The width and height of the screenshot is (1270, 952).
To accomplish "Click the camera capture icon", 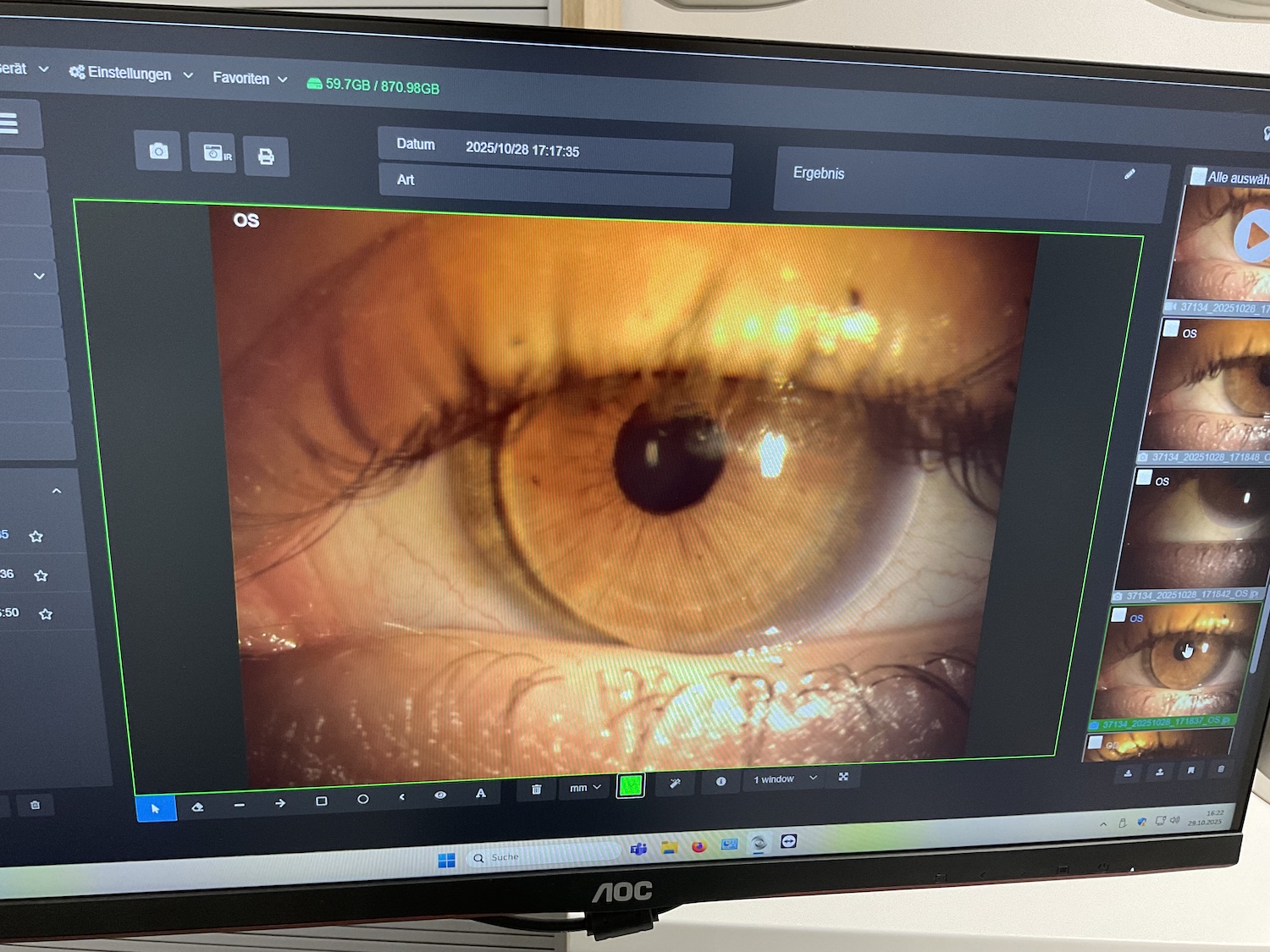I will 158,152.
